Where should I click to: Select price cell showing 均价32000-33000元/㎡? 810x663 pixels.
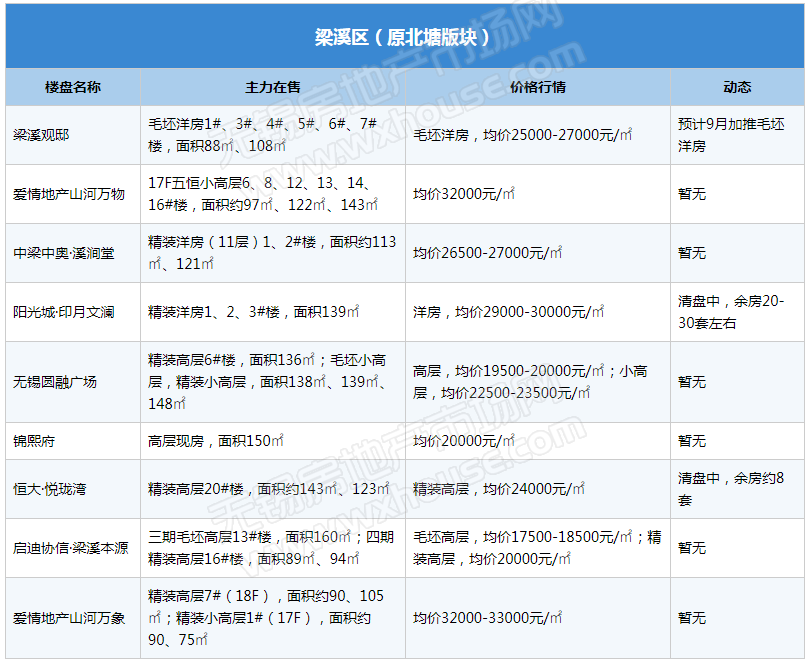coord(487,618)
